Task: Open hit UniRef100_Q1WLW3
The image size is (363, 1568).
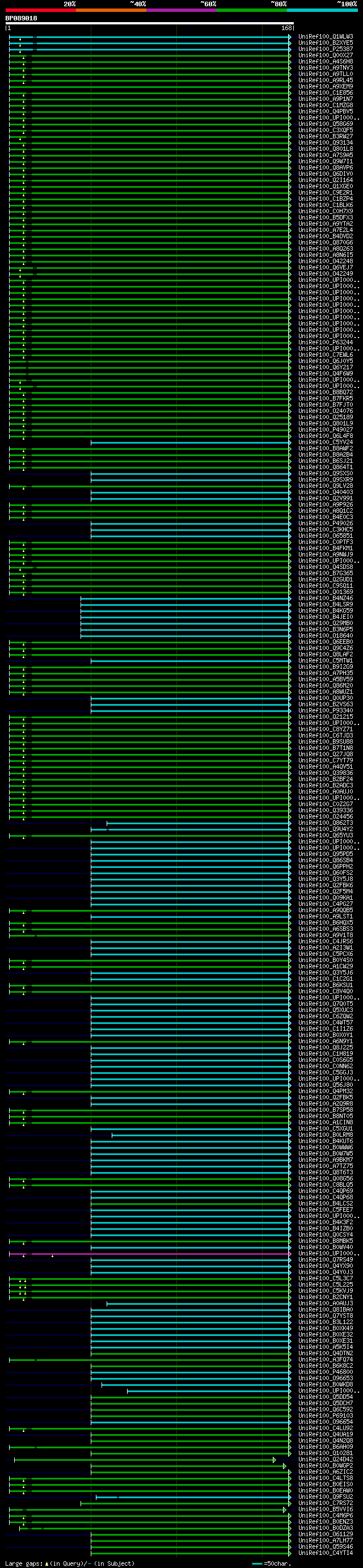Action: click(325, 36)
